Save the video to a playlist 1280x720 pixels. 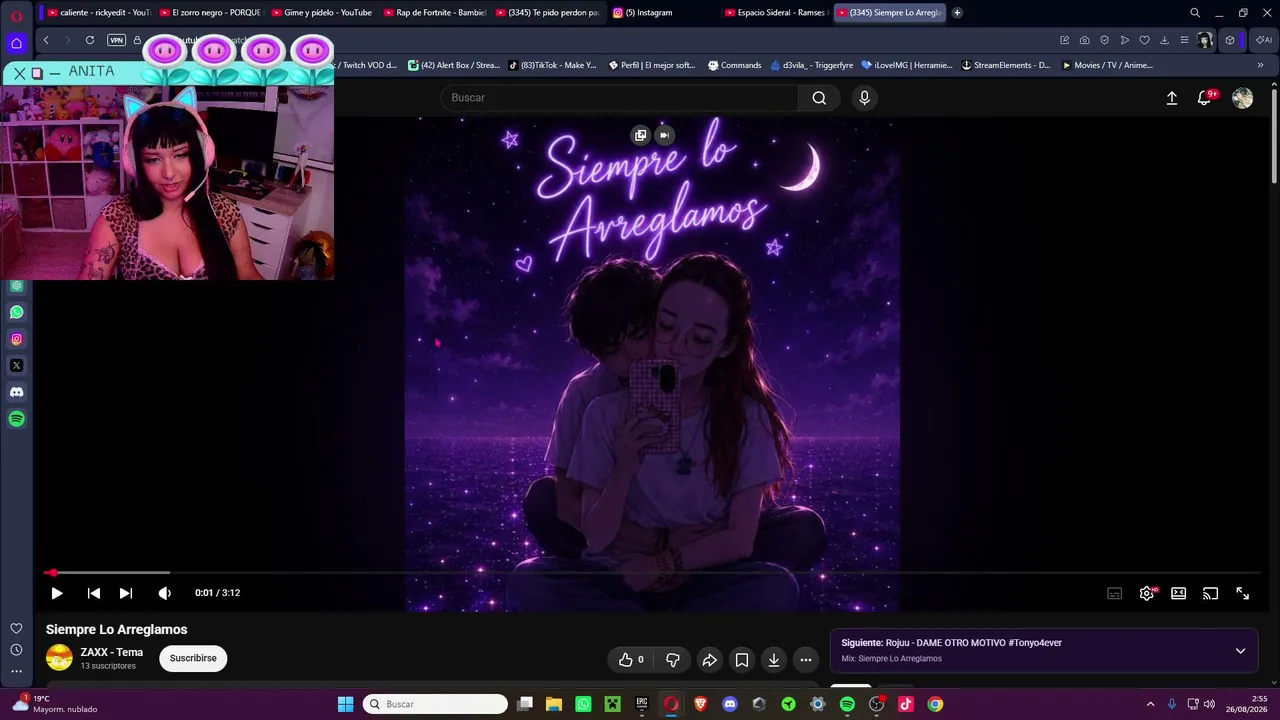[742, 660]
